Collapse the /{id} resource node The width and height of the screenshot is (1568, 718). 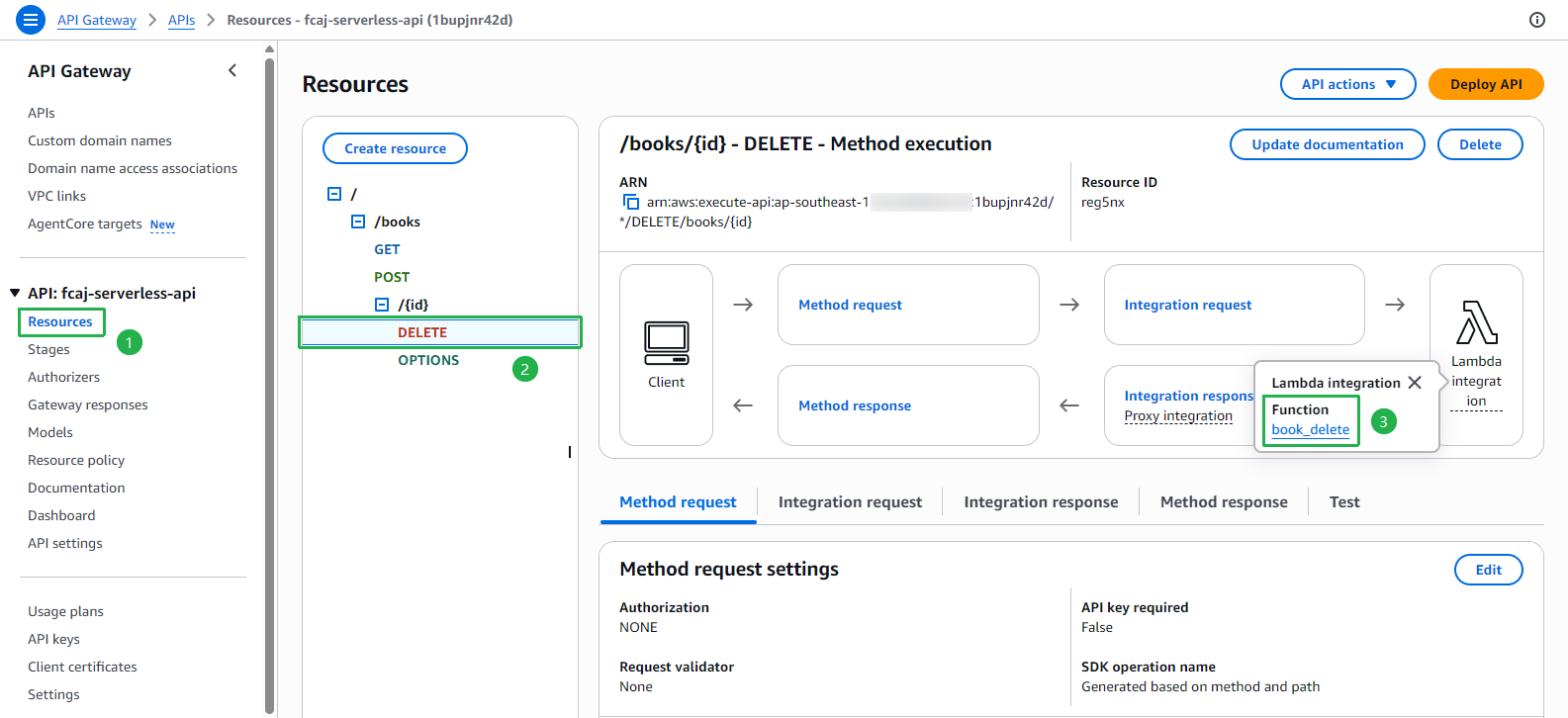[x=382, y=305]
